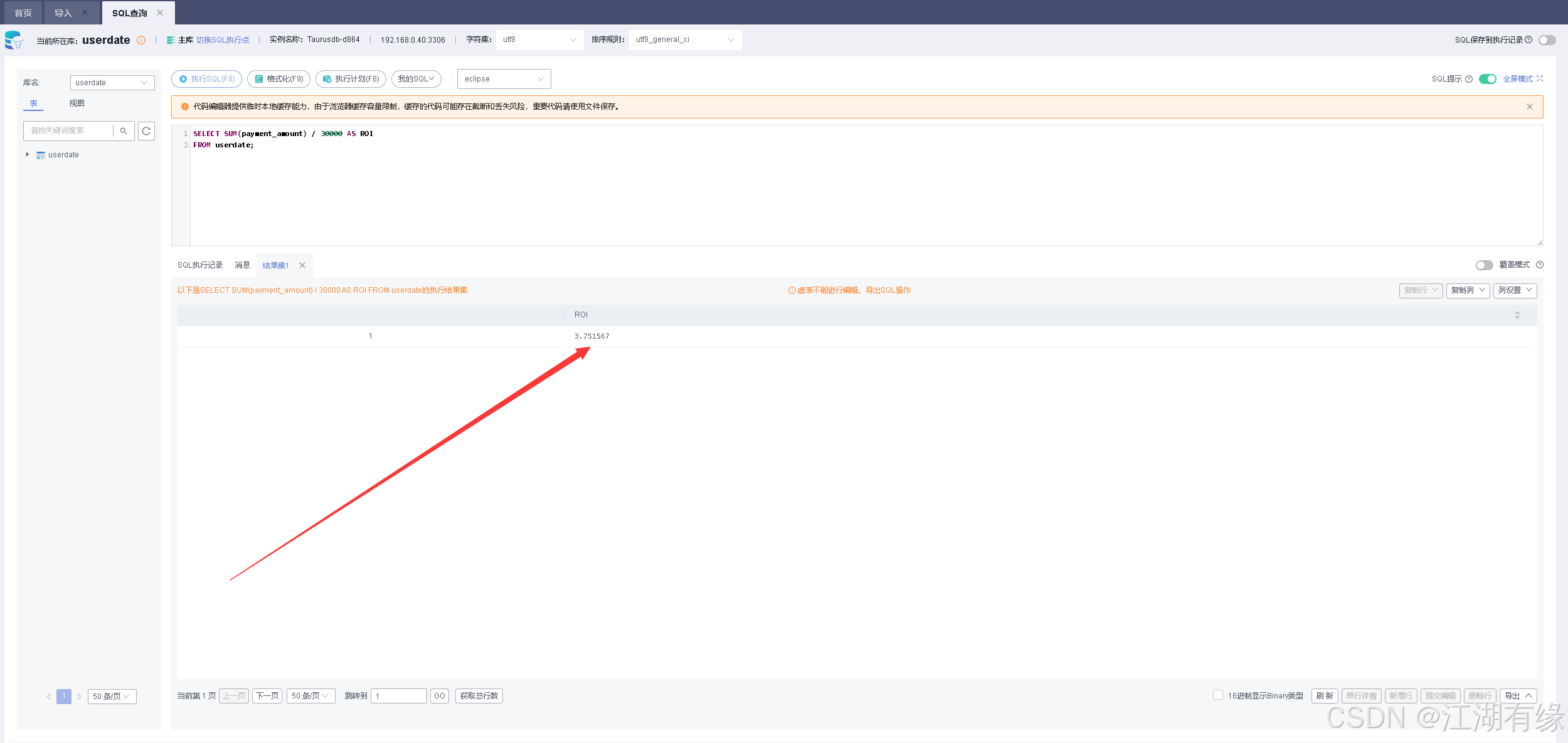This screenshot has height=743, width=1568.
Task: Click the fullscreen mode icon
Action: pos(1539,78)
